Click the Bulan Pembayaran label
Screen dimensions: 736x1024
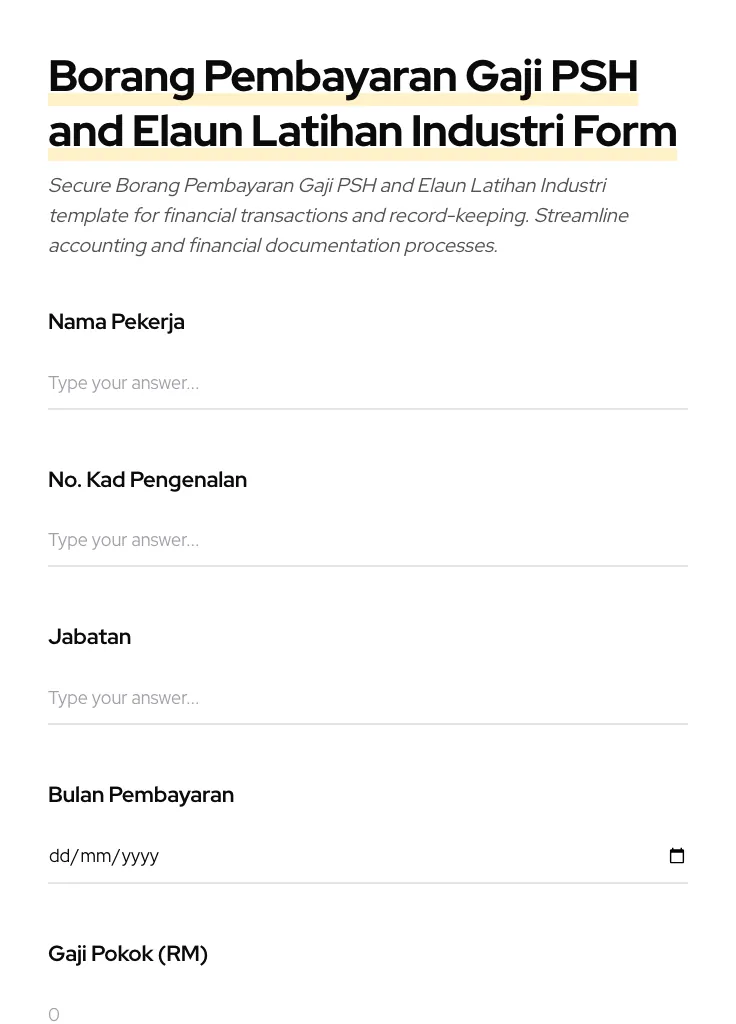141,795
